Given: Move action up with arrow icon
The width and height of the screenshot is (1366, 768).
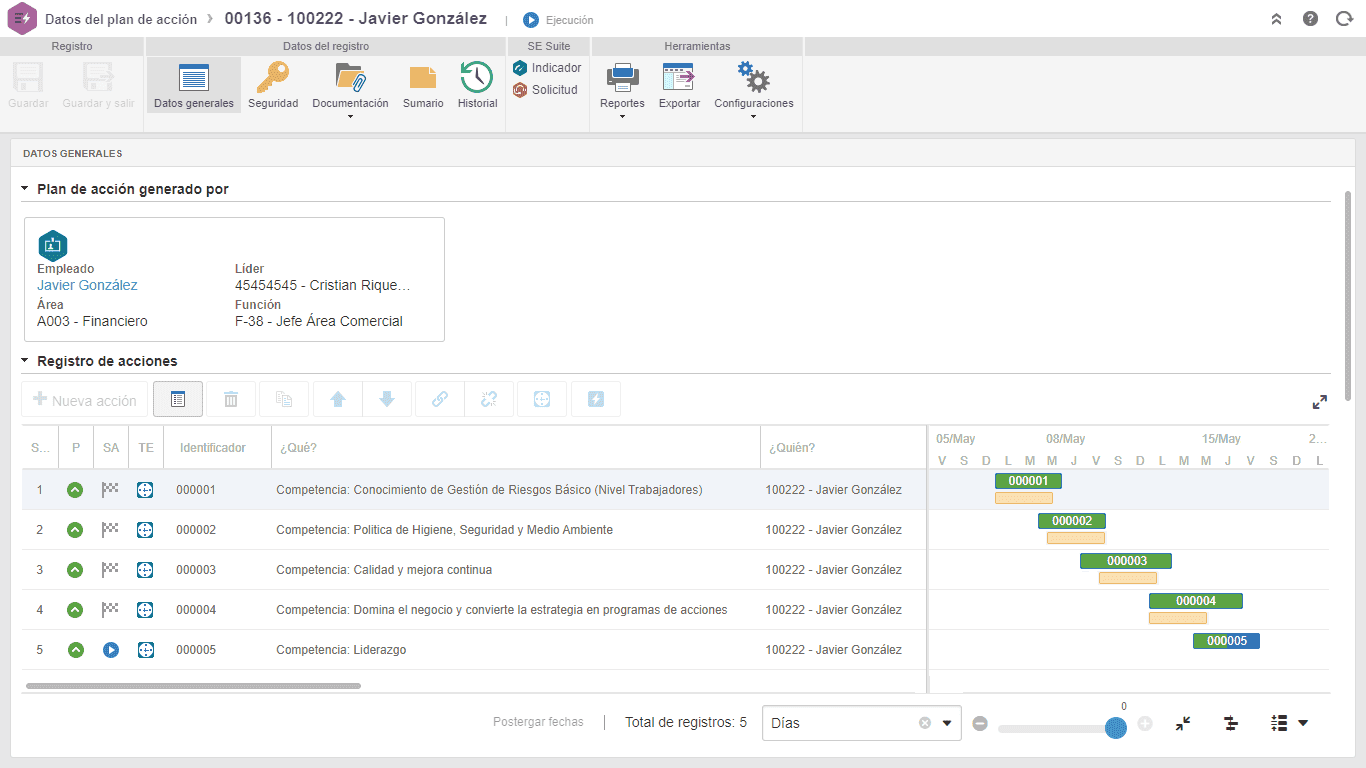Looking at the screenshot, I should point(338,400).
